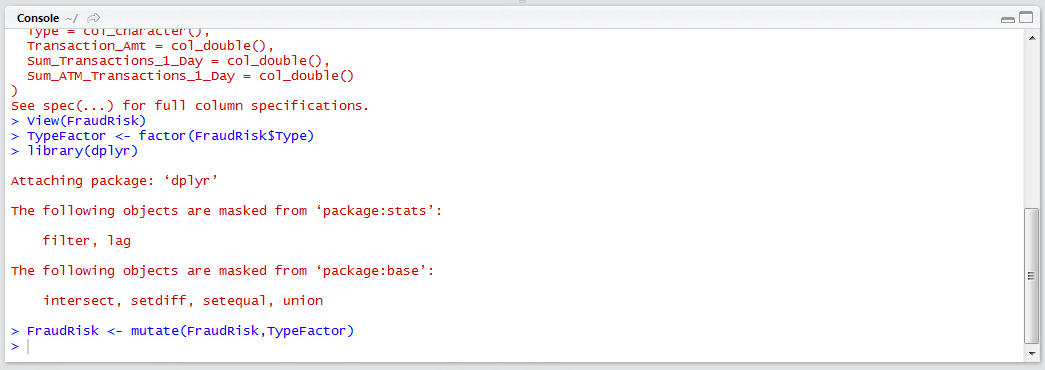Click the TypeFactor <- factor command line
The width and height of the screenshot is (1045, 370).
pyautogui.click(x=163, y=136)
